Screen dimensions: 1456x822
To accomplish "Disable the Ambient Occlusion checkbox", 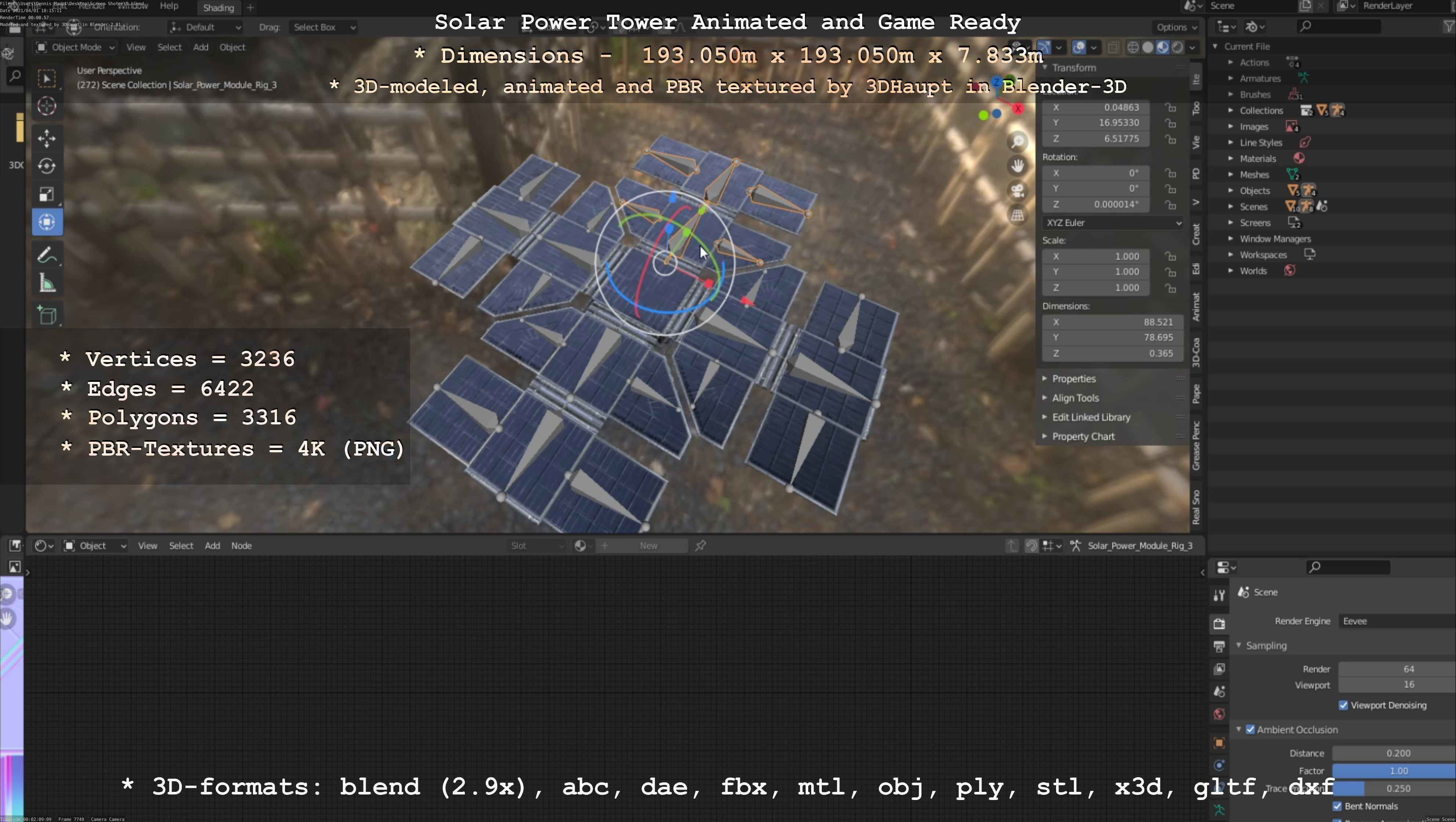I will click(x=1250, y=729).
